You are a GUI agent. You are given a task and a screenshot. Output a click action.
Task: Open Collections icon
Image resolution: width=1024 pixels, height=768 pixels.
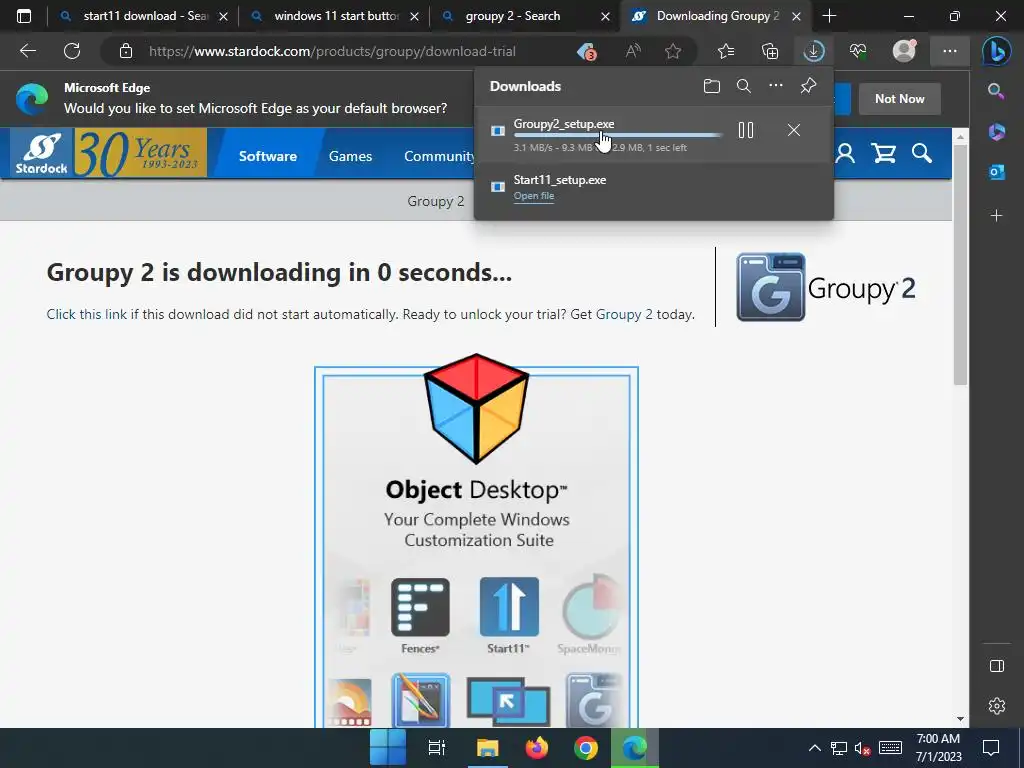[770, 51]
